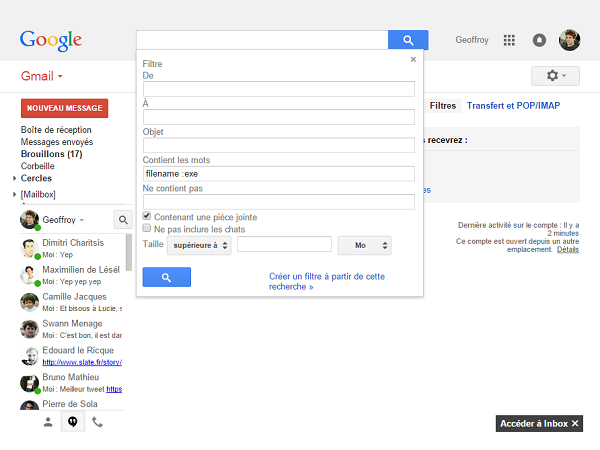Viewport: 600px width, 450px height.
Task: Click the Objet input field
Action: [279, 145]
